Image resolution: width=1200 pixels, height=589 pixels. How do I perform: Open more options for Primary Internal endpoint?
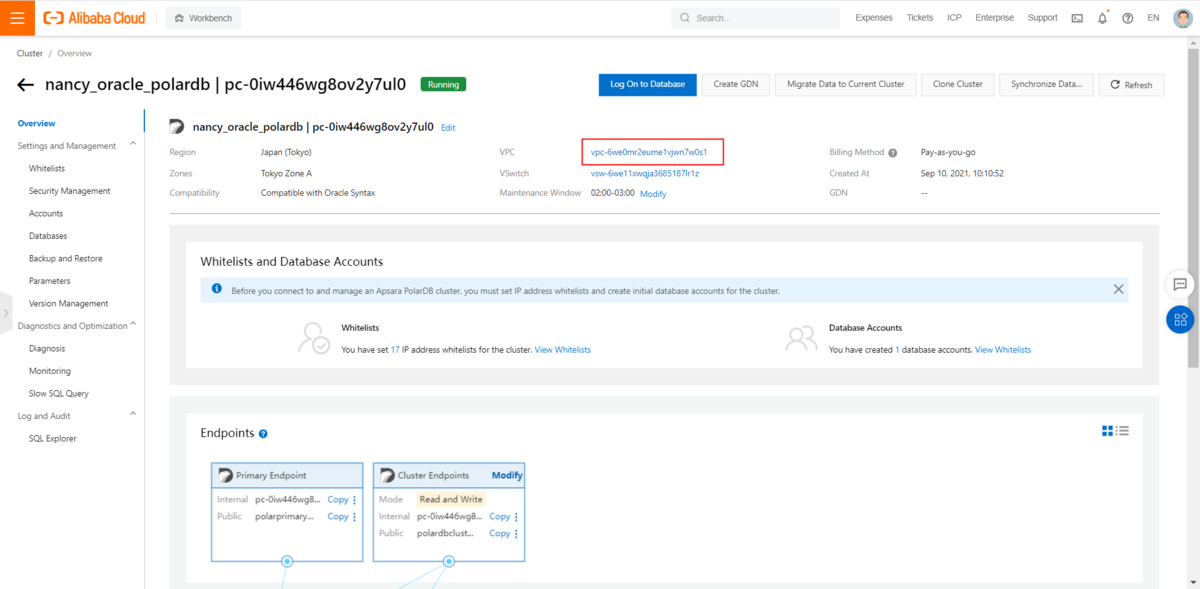pos(354,500)
